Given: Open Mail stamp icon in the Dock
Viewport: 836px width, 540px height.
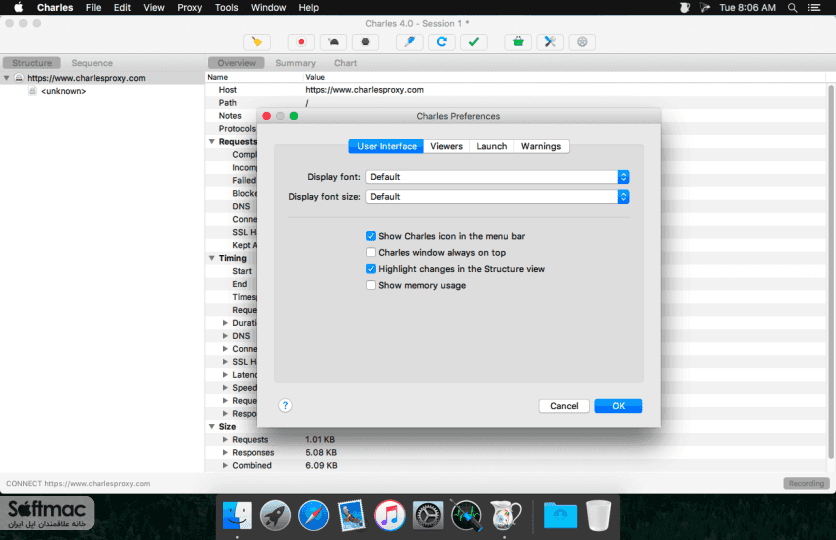Looking at the screenshot, I should pyautogui.click(x=352, y=515).
